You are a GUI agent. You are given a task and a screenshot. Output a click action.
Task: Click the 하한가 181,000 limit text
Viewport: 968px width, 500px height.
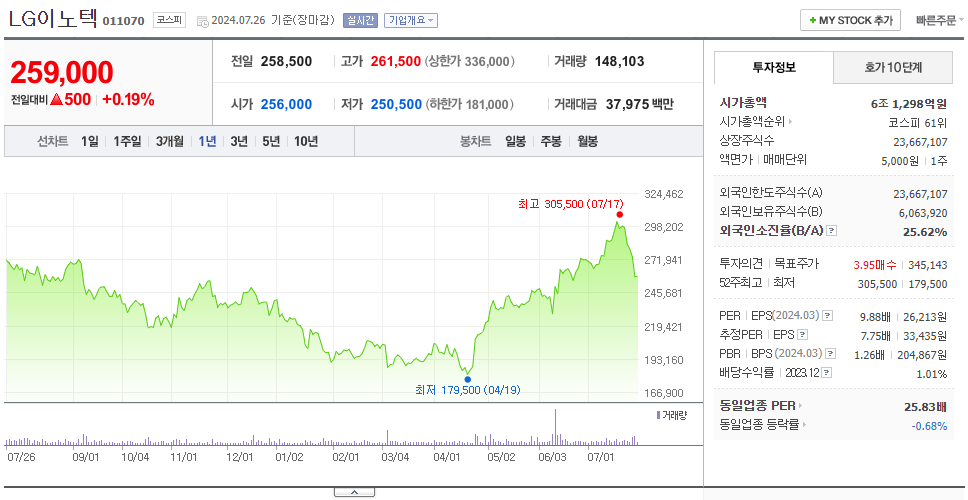click(x=470, y=104)
